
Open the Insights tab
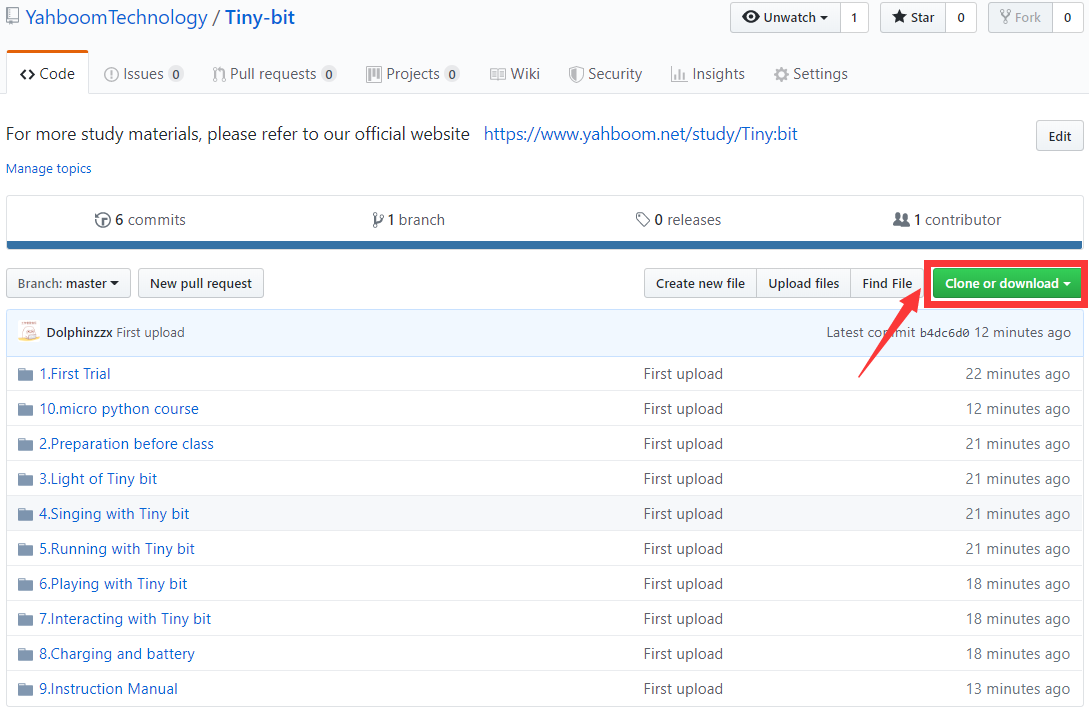point(708,74)
